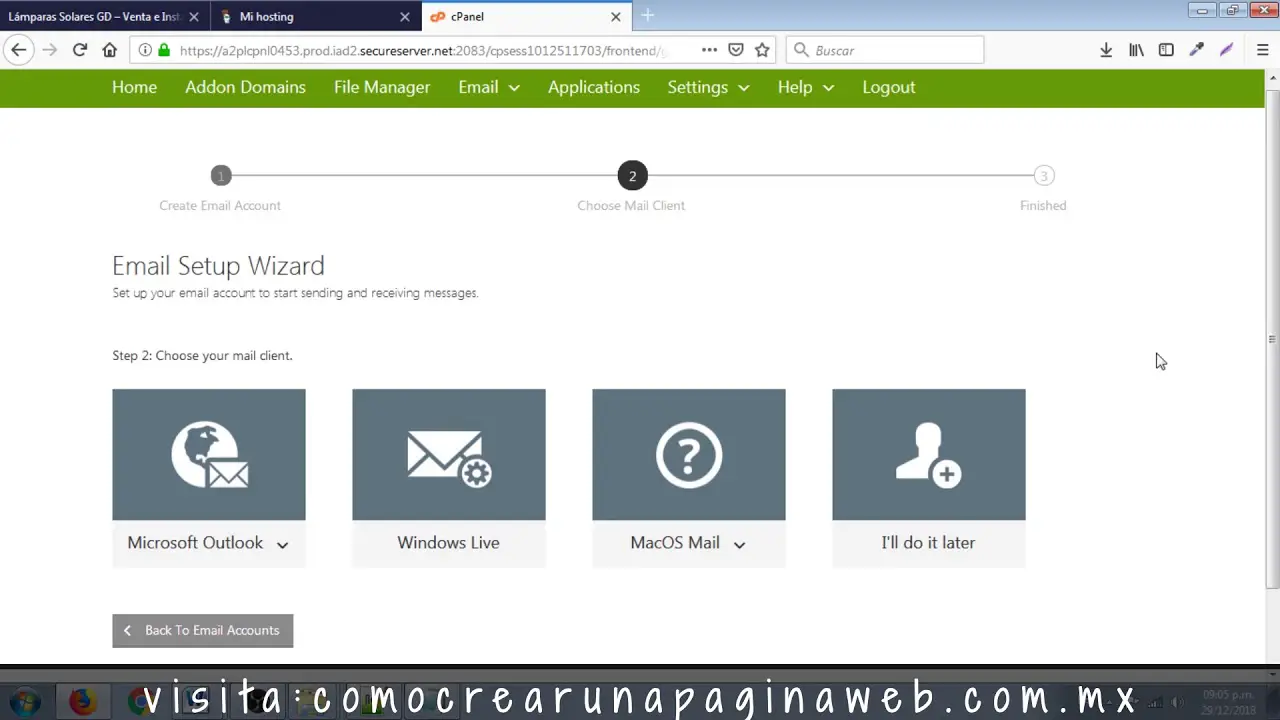Click the eyedropper toolbar icon
The width and height of the screenshot is (1280, 720).
1196,50
